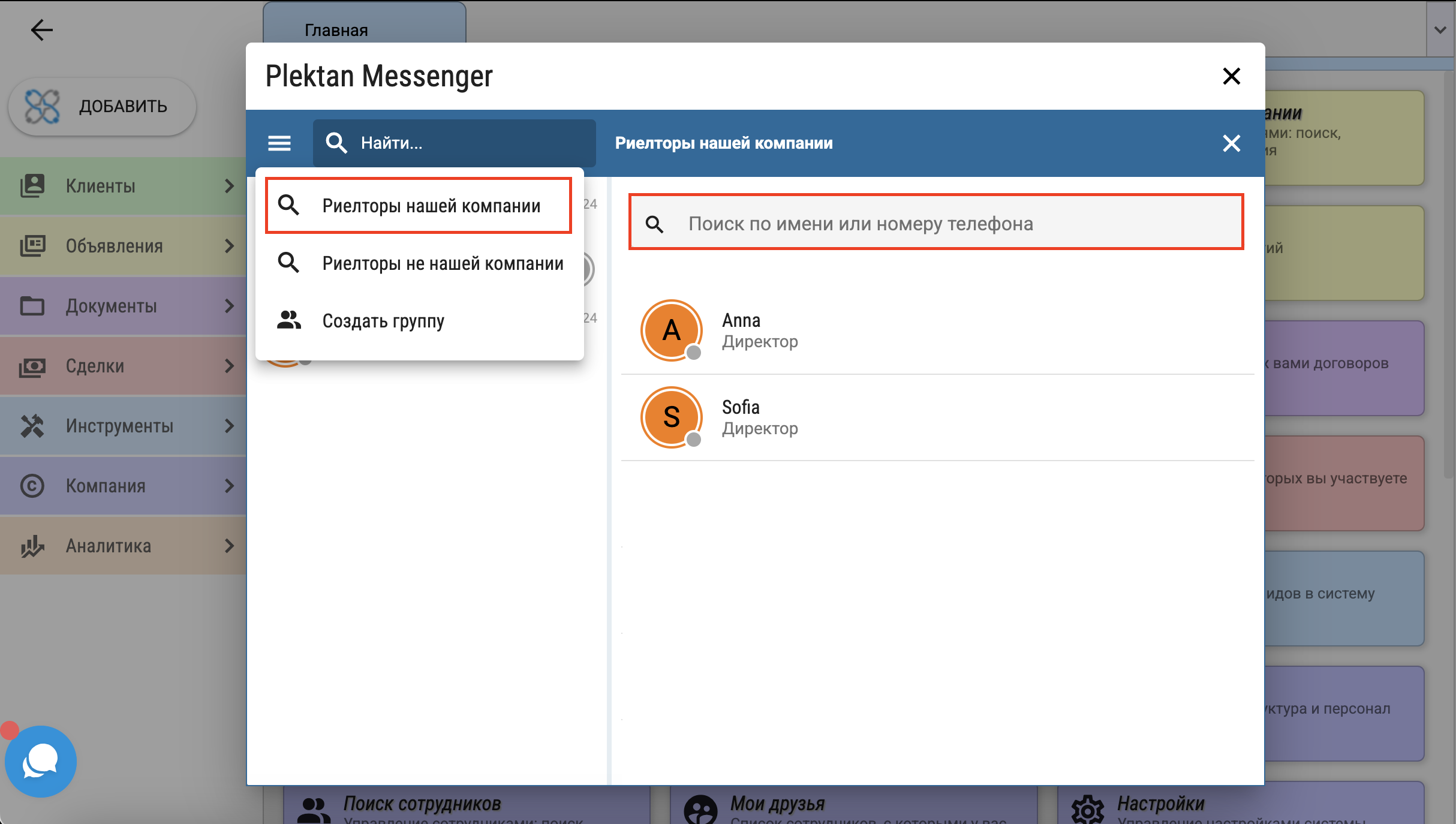Image resolution: width=1456 pixels, height=824 pixels.
Task: Click the Мои друзья icon
Action: click(700, 810)
